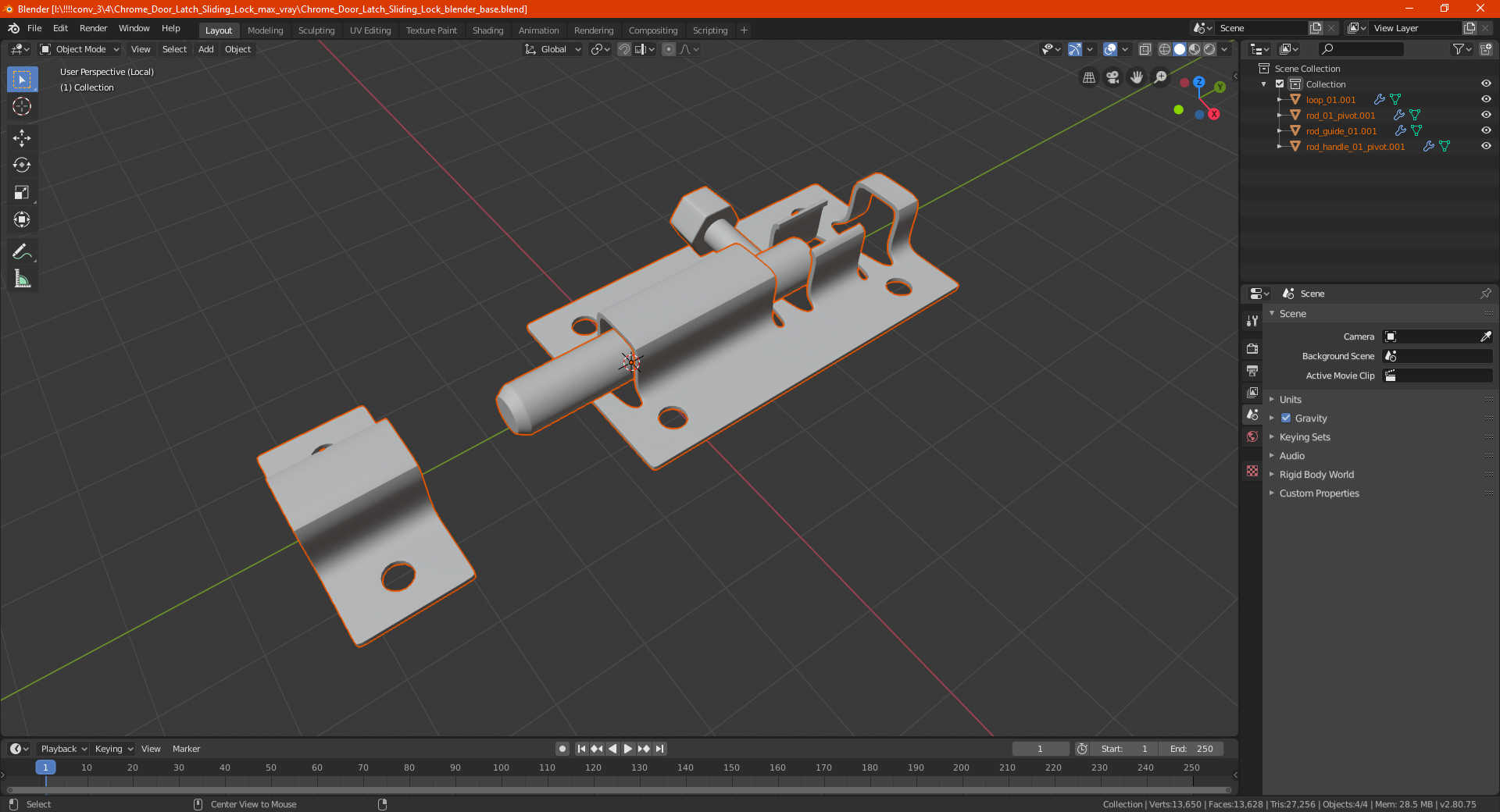Add a new workspace tab
Viewport: 1500px width, 812px height.
click(744, 30)
